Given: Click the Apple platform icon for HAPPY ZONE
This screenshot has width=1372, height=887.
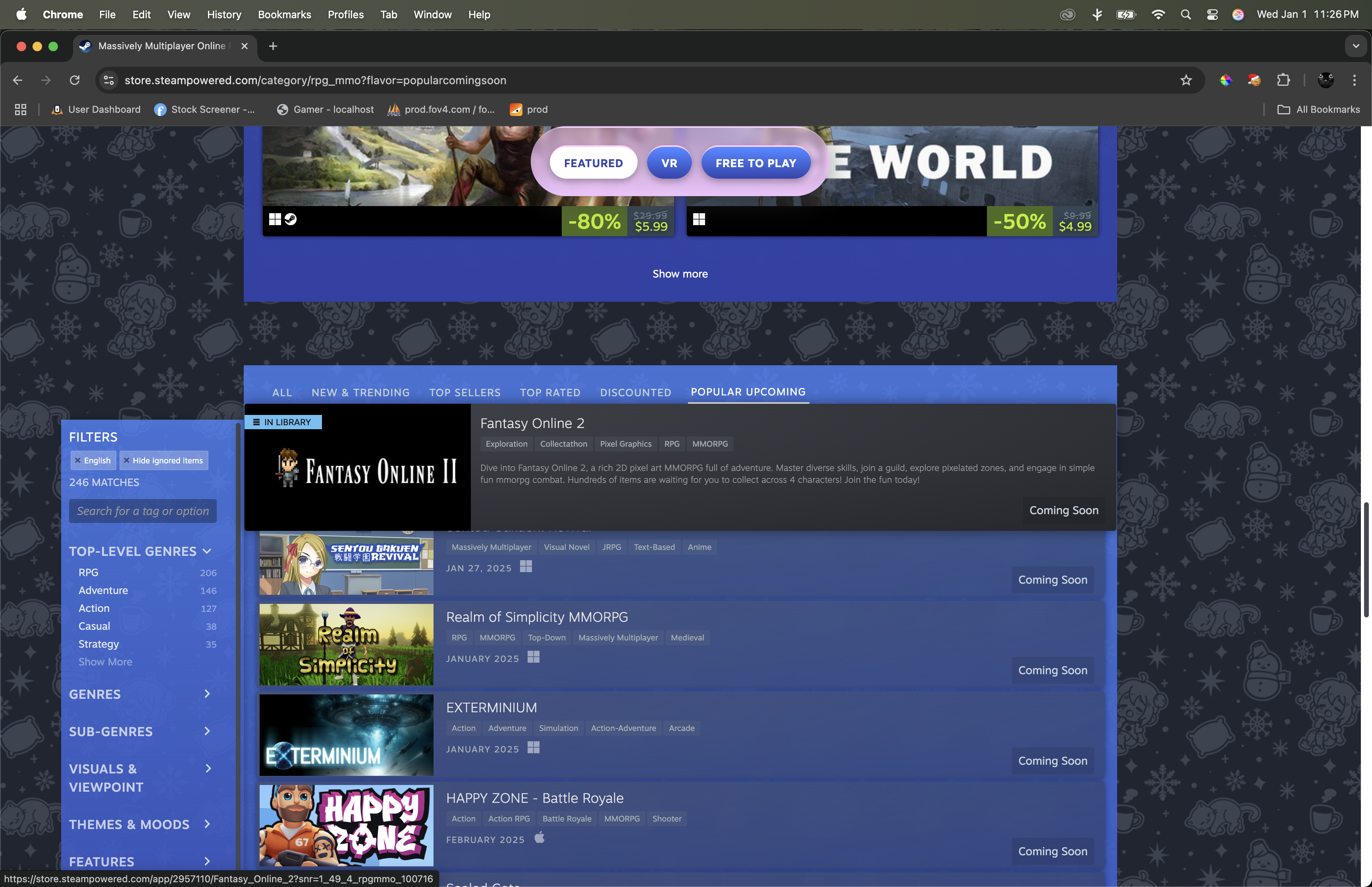Looking at the screenshot, I should (539, 837).
